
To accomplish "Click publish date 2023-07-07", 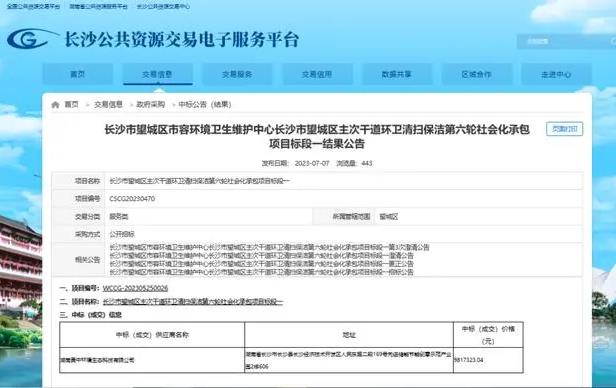I will coord(312,163).
